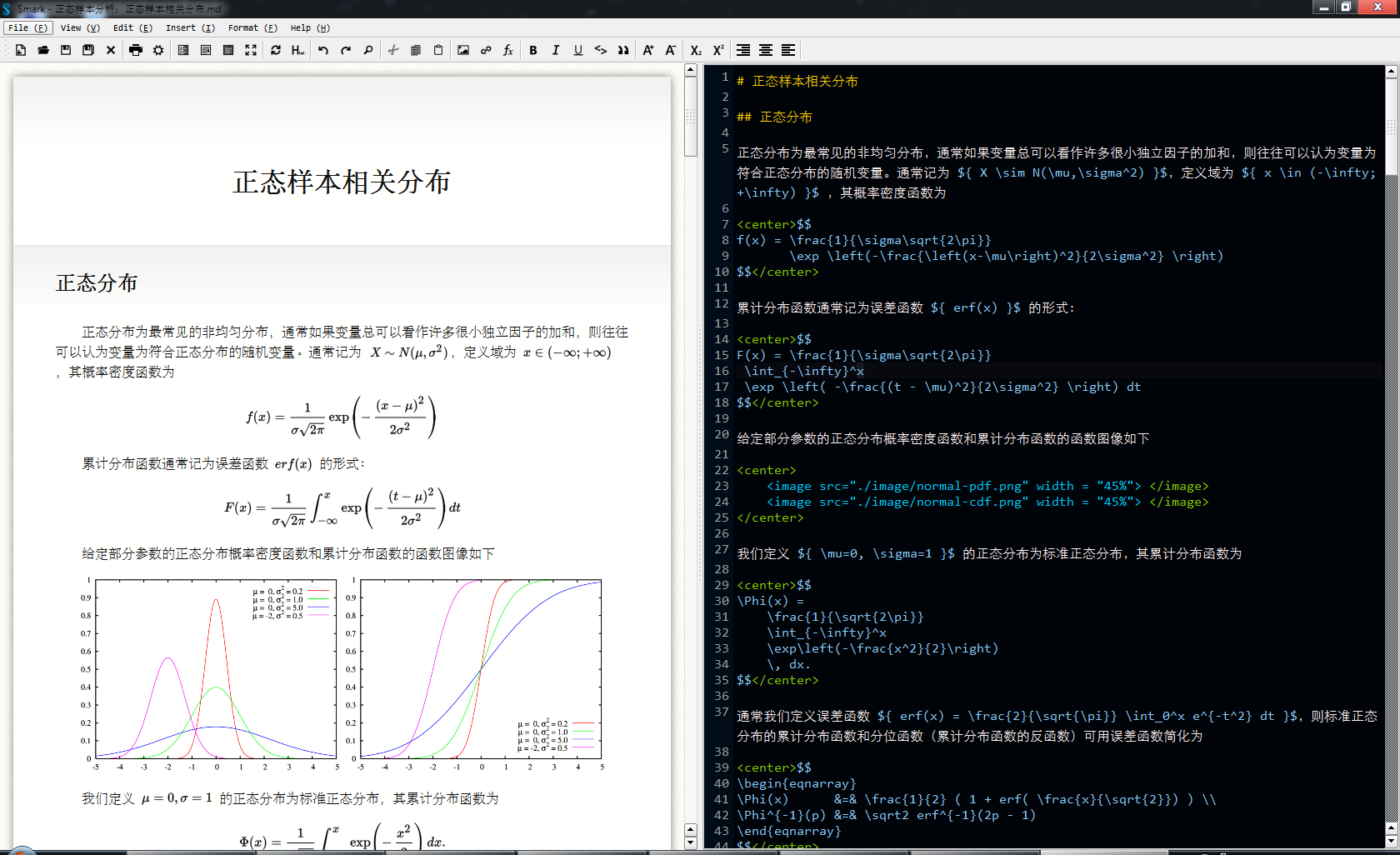The height and width of the screenshot is (855, 1400).
Task: Insert a hyperlink
Action: 486,50
